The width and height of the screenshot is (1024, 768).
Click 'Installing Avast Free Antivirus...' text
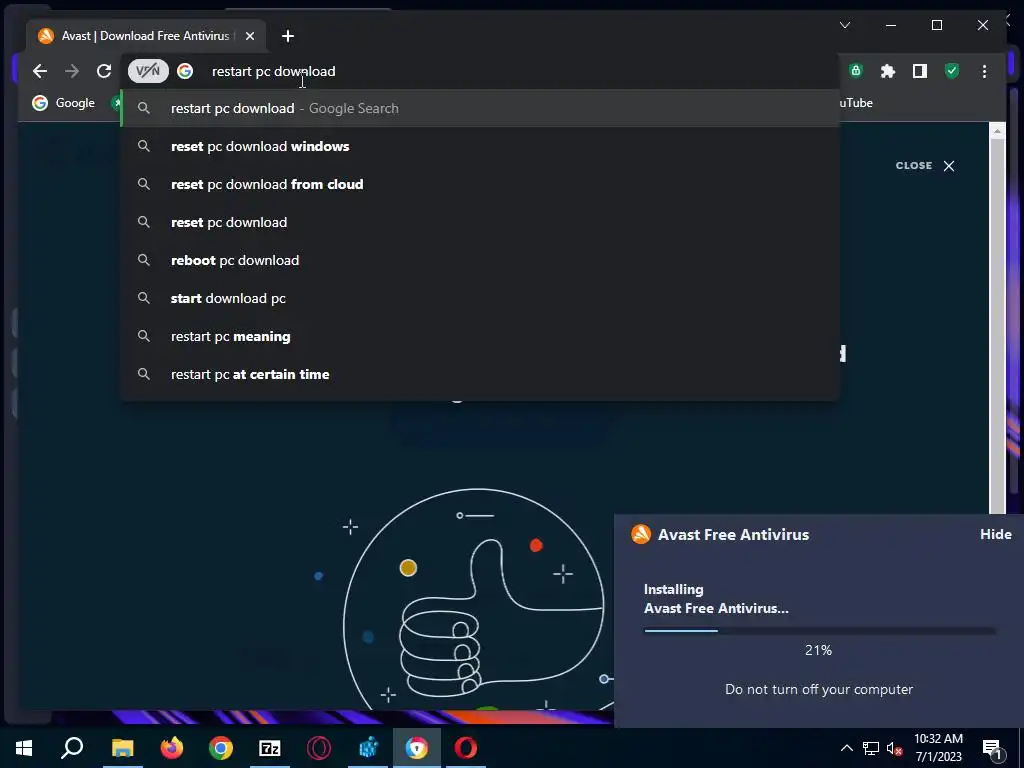pos(716,599)
